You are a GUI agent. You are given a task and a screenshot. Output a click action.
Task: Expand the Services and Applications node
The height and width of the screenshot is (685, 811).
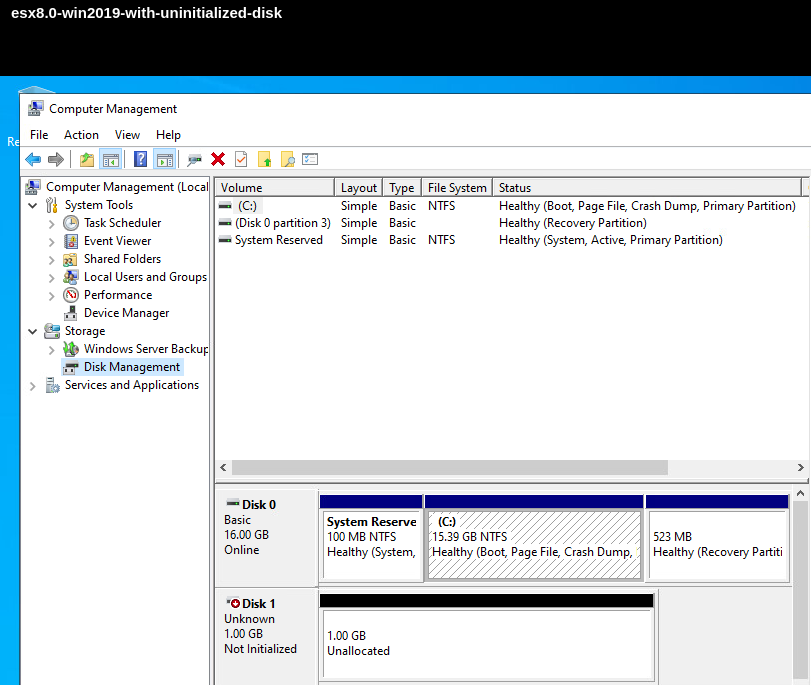point(33,385)
